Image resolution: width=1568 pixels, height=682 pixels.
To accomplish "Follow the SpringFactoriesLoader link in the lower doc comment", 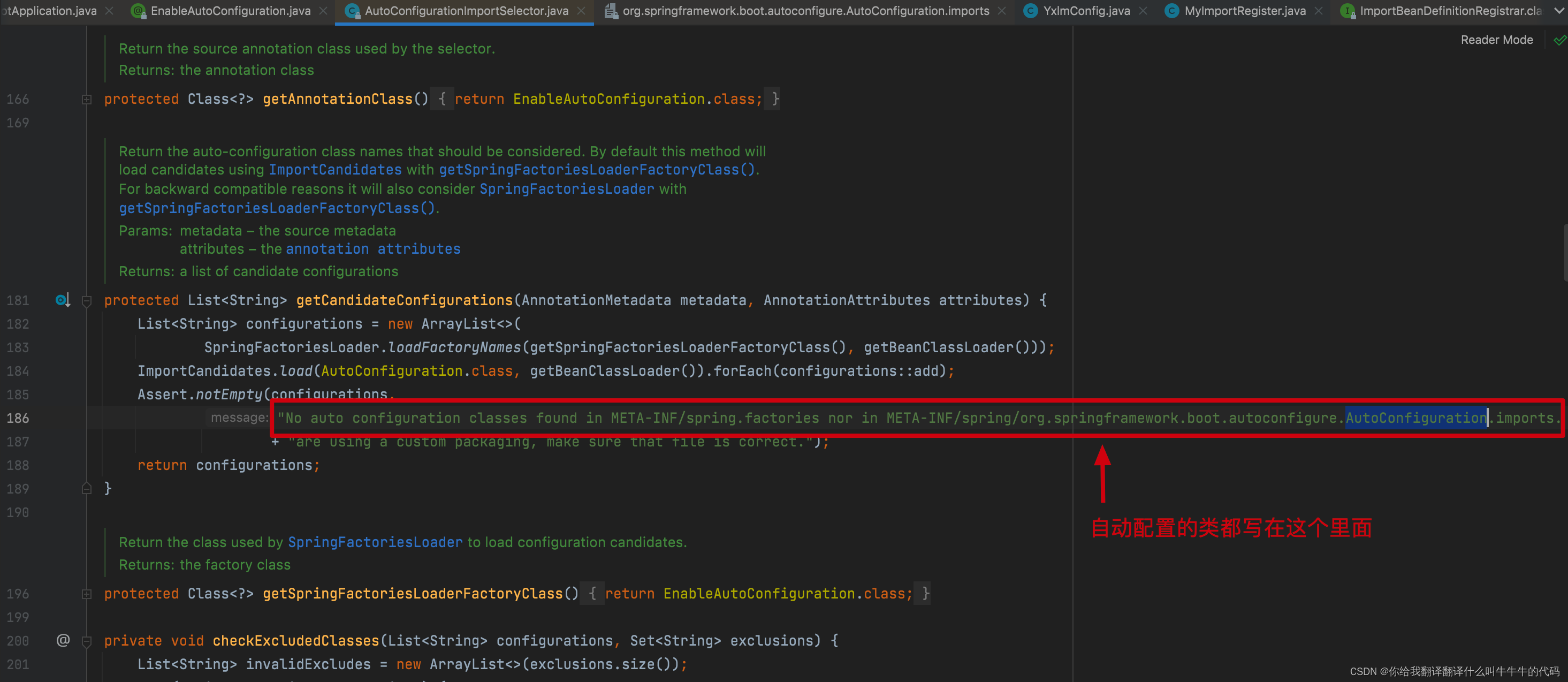I will [x=375, y=542].
